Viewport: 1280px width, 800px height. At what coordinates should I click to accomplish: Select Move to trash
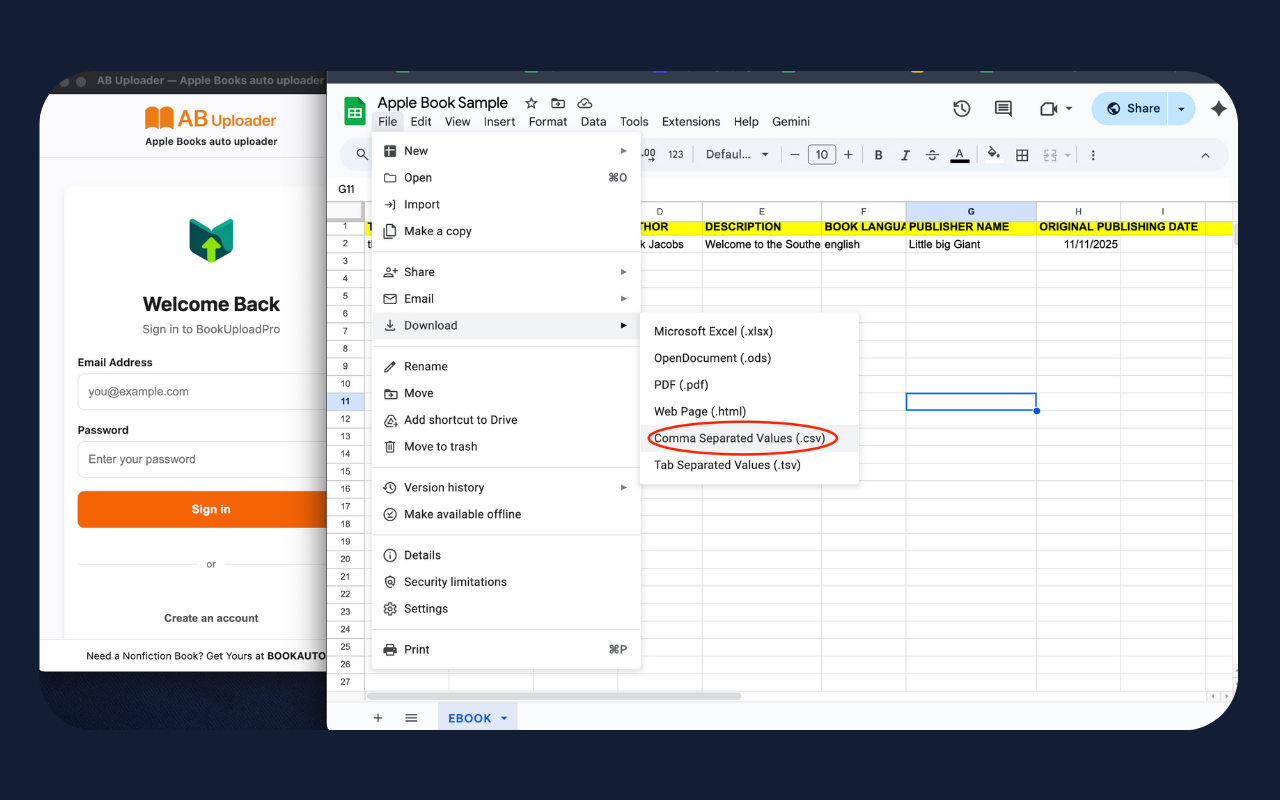506,447
